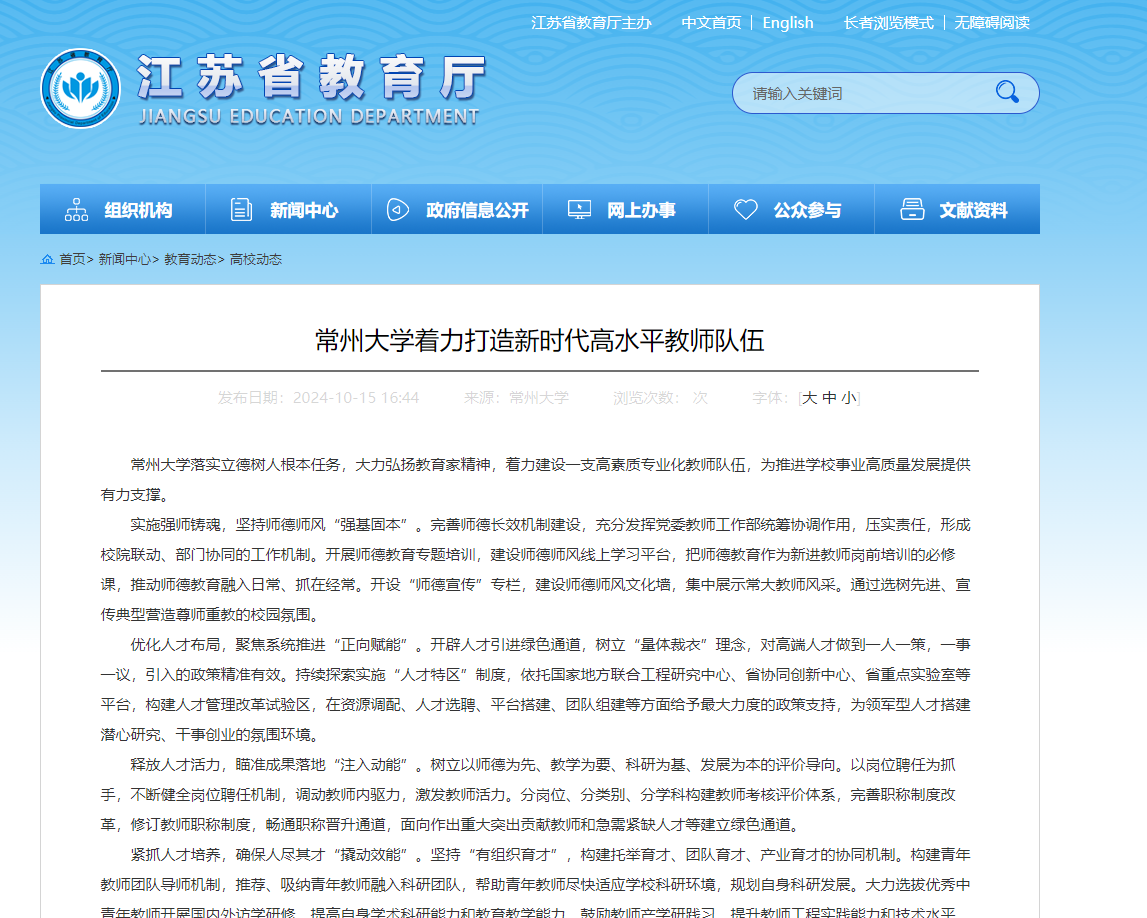The height and width of the screenshot is (918, 1147).
Task: Click the Jiangsu Education Department round logo
Action: [80, 89]
